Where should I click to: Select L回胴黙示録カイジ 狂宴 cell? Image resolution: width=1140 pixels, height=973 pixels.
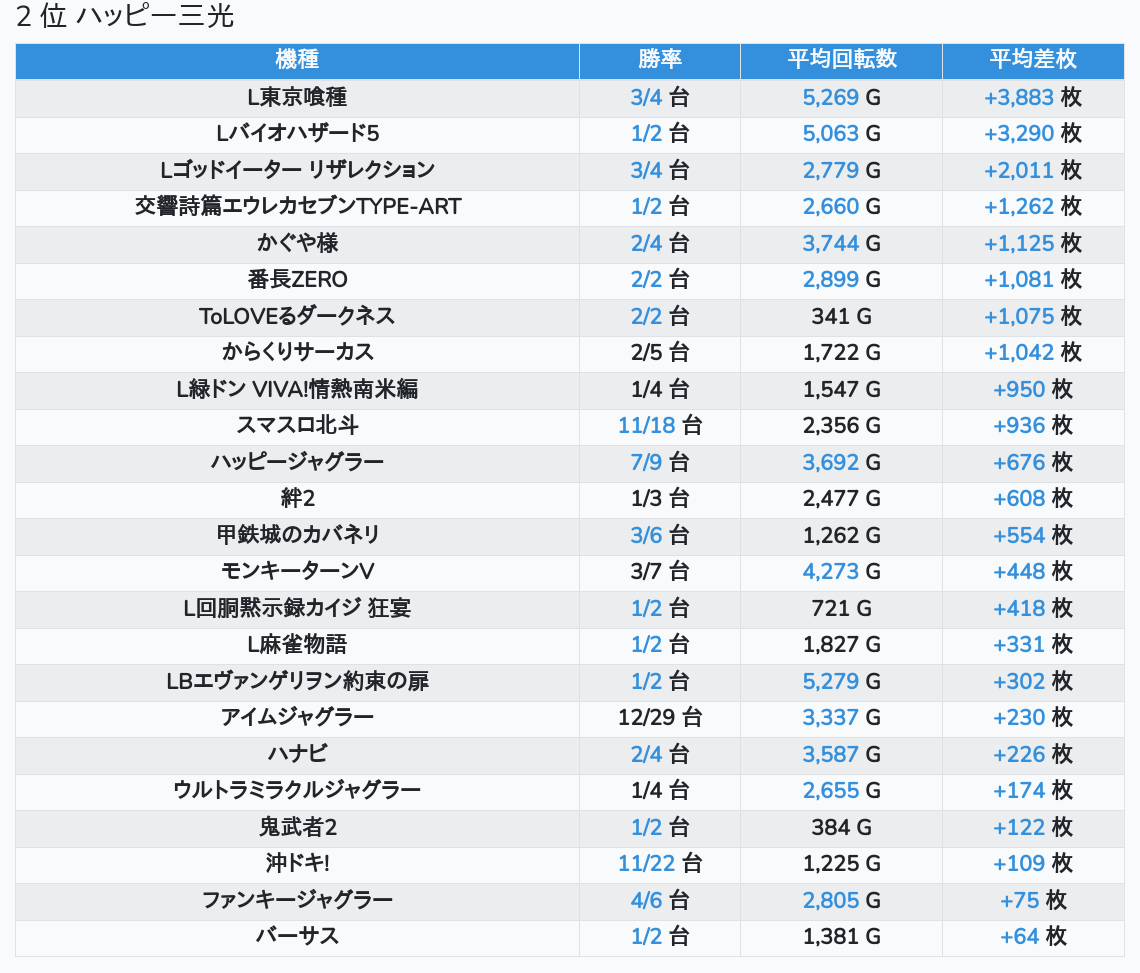(x=297, y=608)
